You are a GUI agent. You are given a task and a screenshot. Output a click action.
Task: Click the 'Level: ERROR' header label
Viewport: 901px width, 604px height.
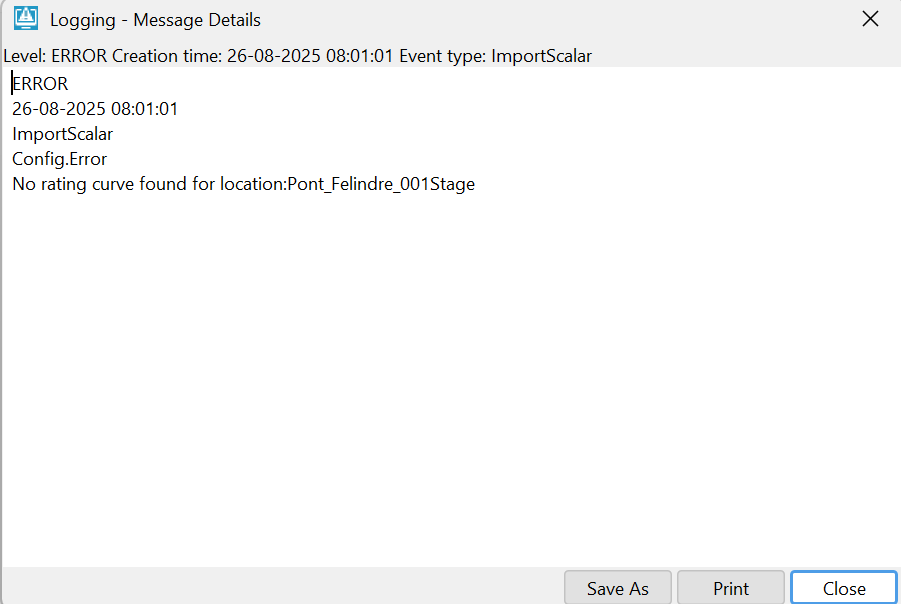coord(55,56)
